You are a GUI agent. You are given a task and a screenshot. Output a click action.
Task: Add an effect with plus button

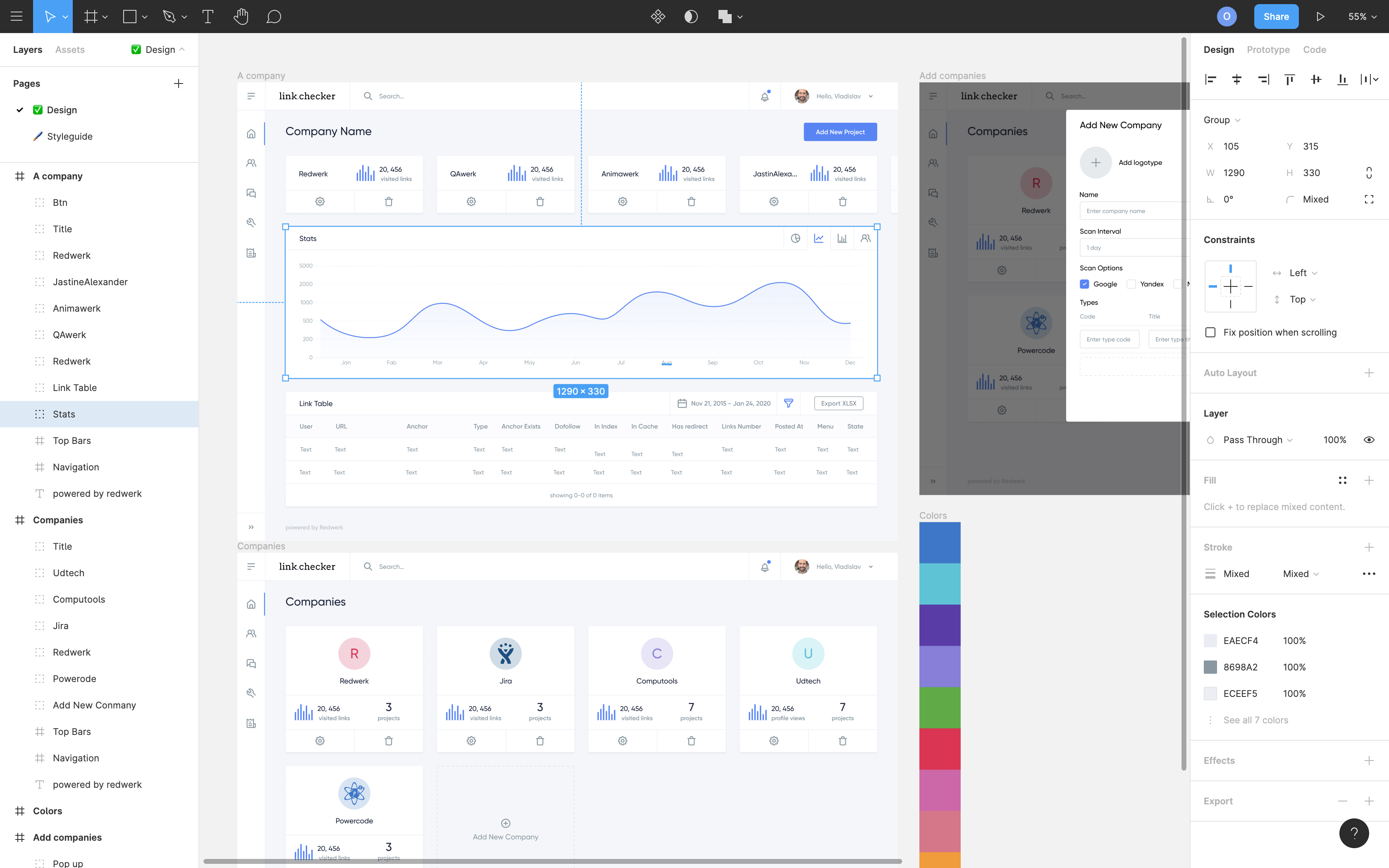(x=1369, y=760)
